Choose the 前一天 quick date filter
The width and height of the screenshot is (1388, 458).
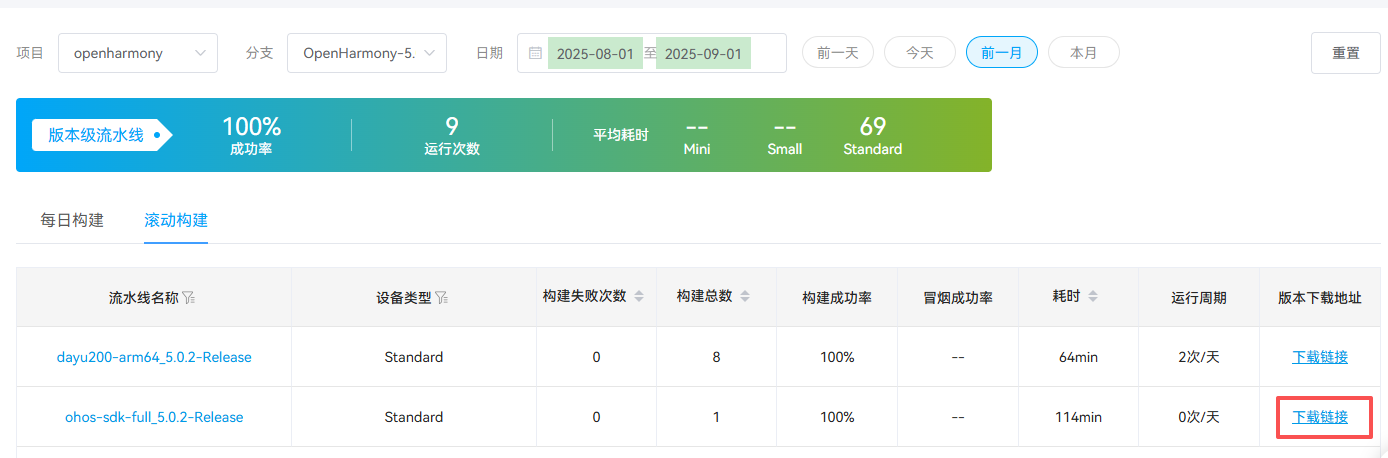click(x=838, y=53)
